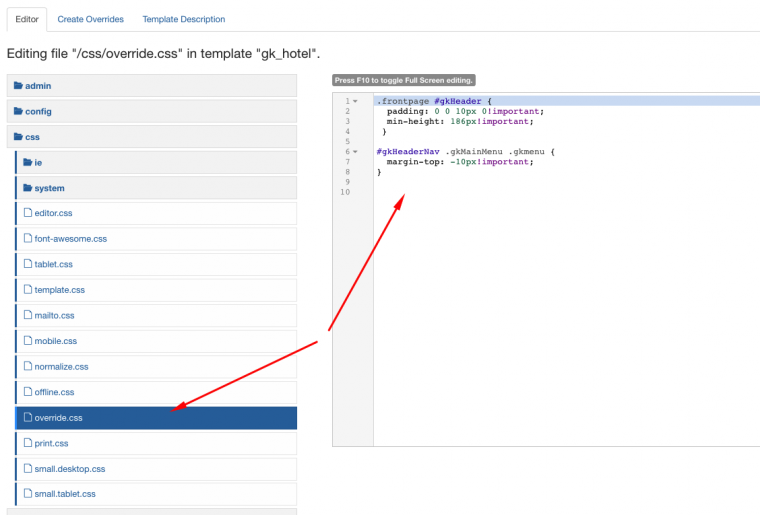
Task: Click the file icon beside editor.css
Action: click(28, 213)
